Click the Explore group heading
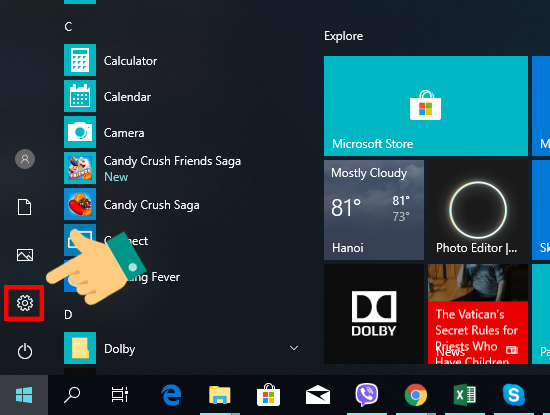This screenshot has width=550, height=415. [343, 36]
